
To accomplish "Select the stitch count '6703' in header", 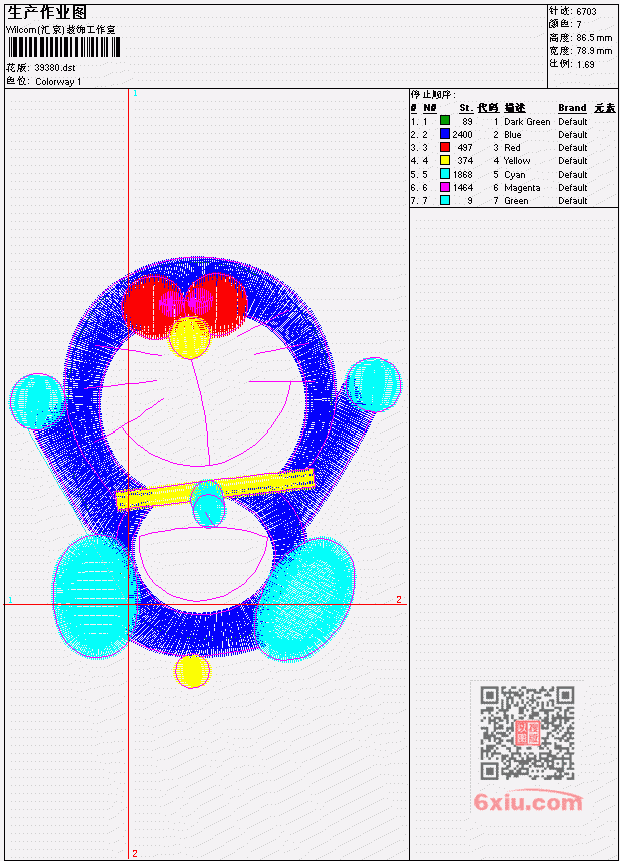I will pyautogui.click(x=586, y=11).
